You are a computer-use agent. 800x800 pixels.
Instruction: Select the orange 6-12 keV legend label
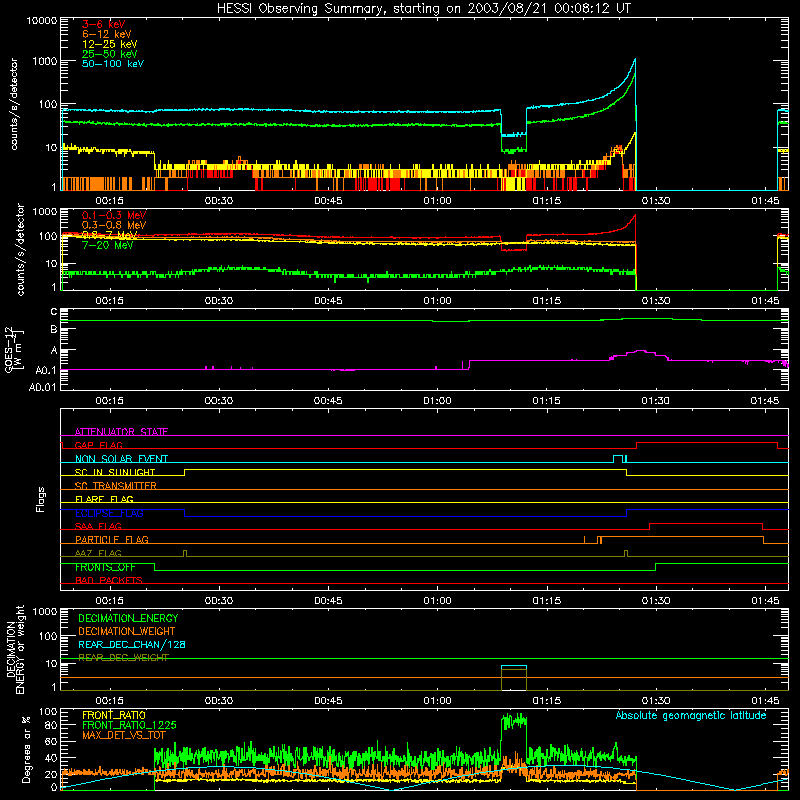pos(107,34)
